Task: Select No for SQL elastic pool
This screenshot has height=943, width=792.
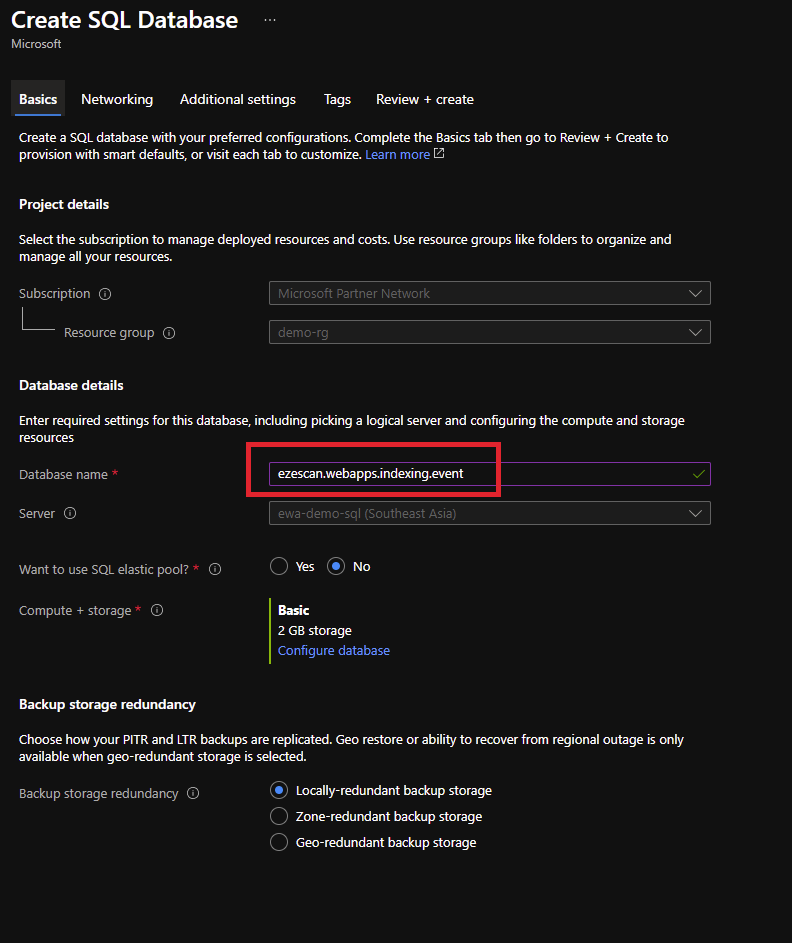Action: 337,566
